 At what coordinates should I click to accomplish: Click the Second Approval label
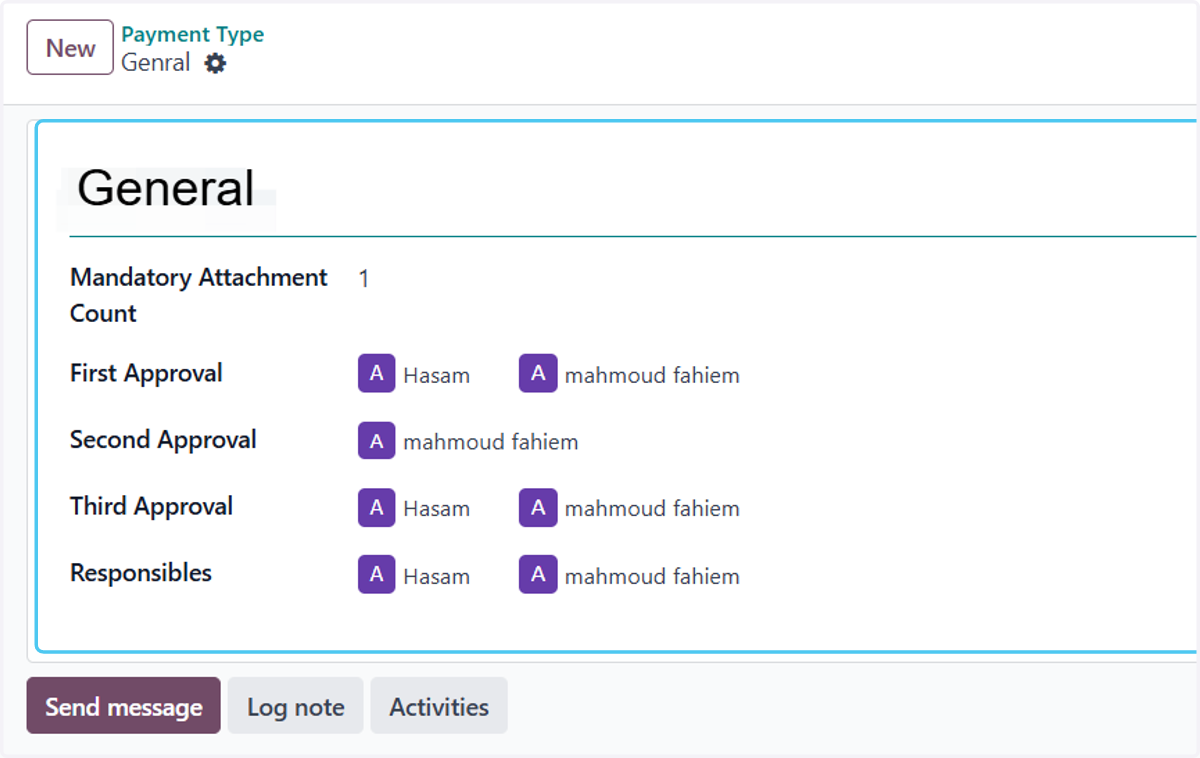coord(163,440)
